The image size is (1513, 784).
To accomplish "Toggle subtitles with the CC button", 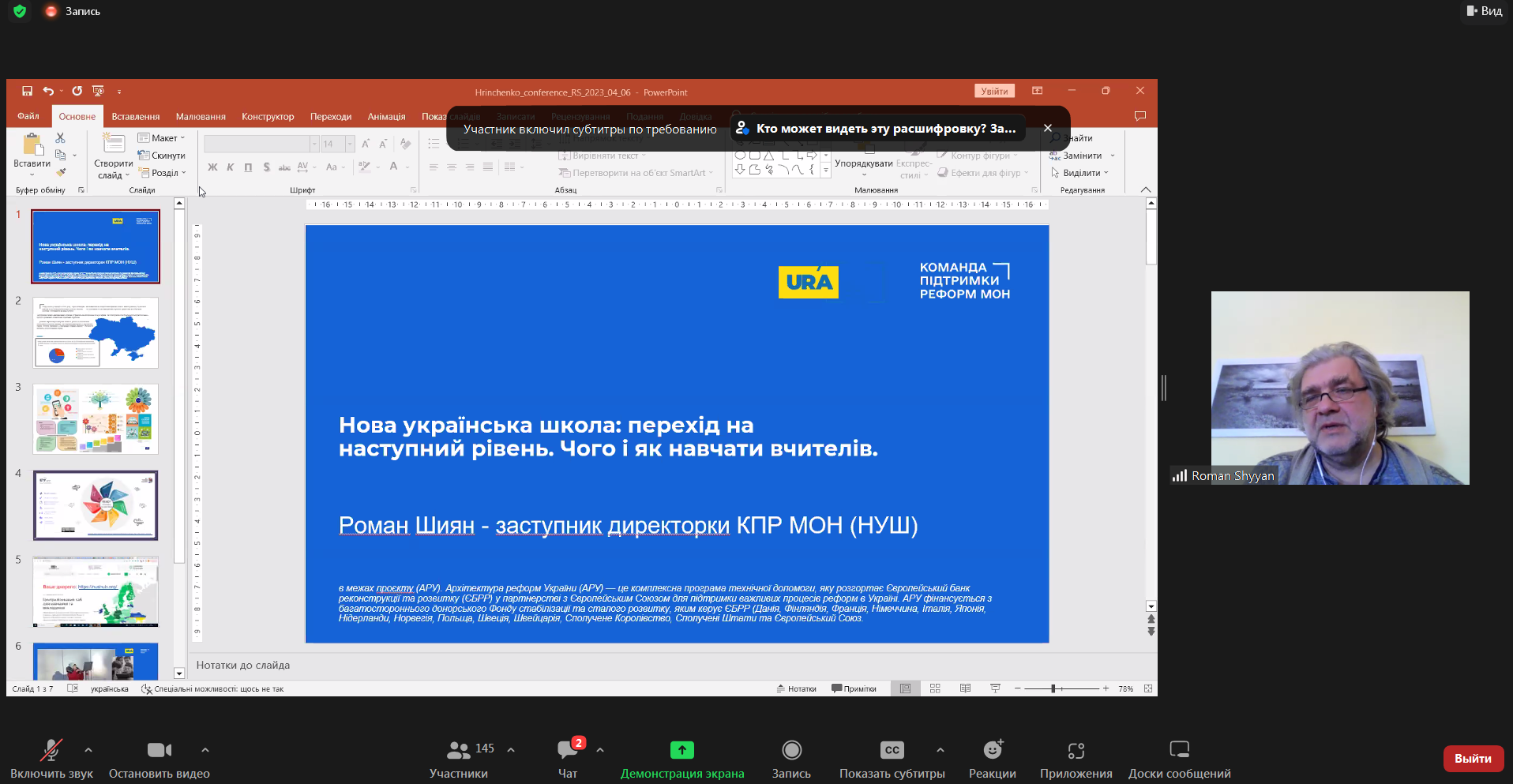I will [x=892, y=751].
